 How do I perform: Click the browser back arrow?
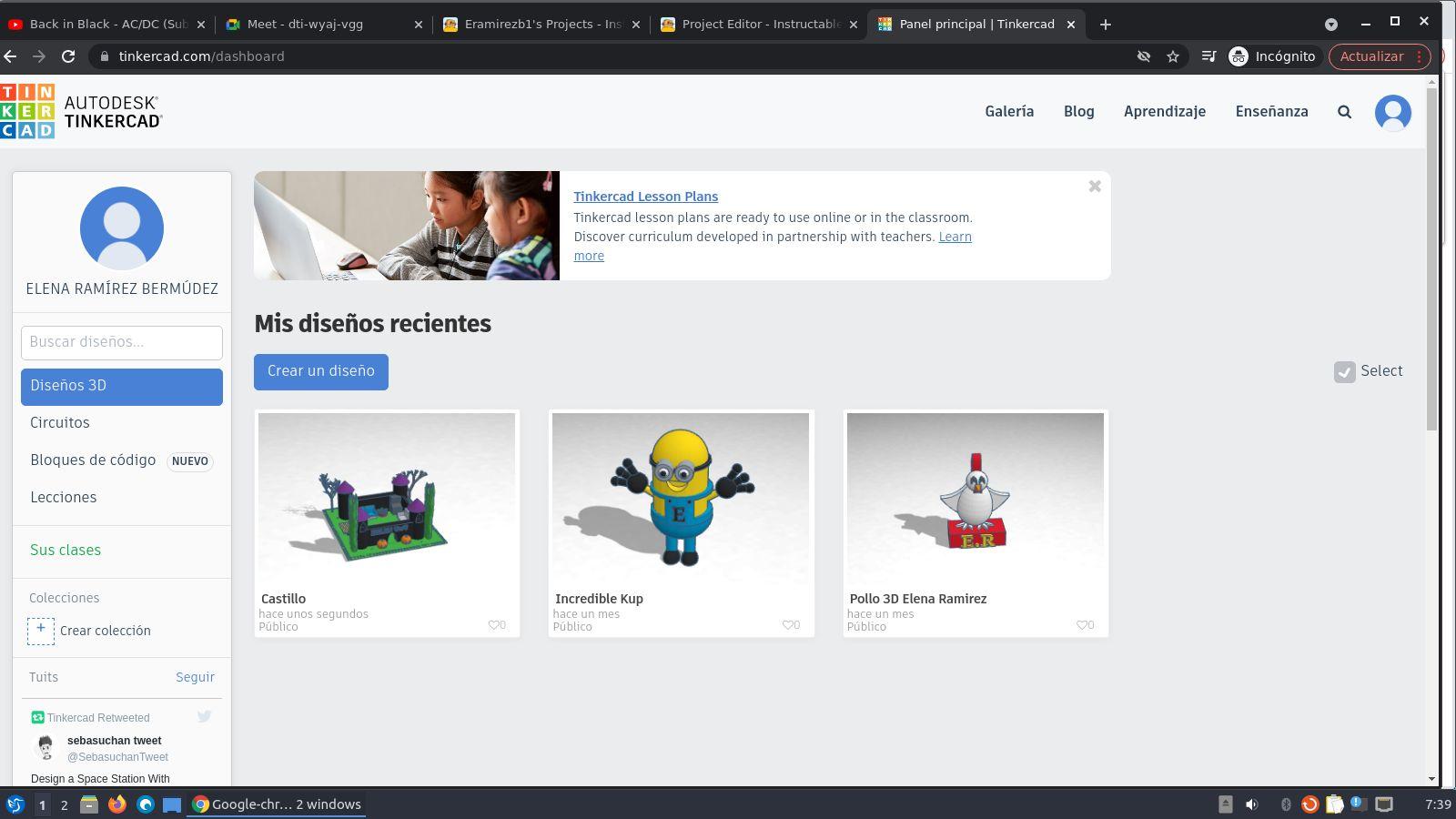11,56
